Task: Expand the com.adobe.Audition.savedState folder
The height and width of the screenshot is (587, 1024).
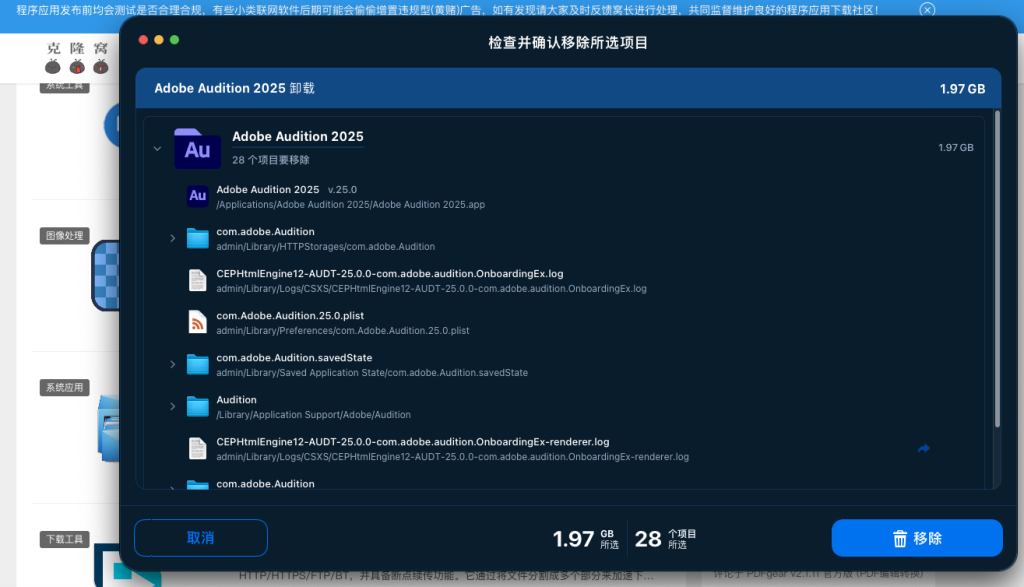Action: pos(172,364)
